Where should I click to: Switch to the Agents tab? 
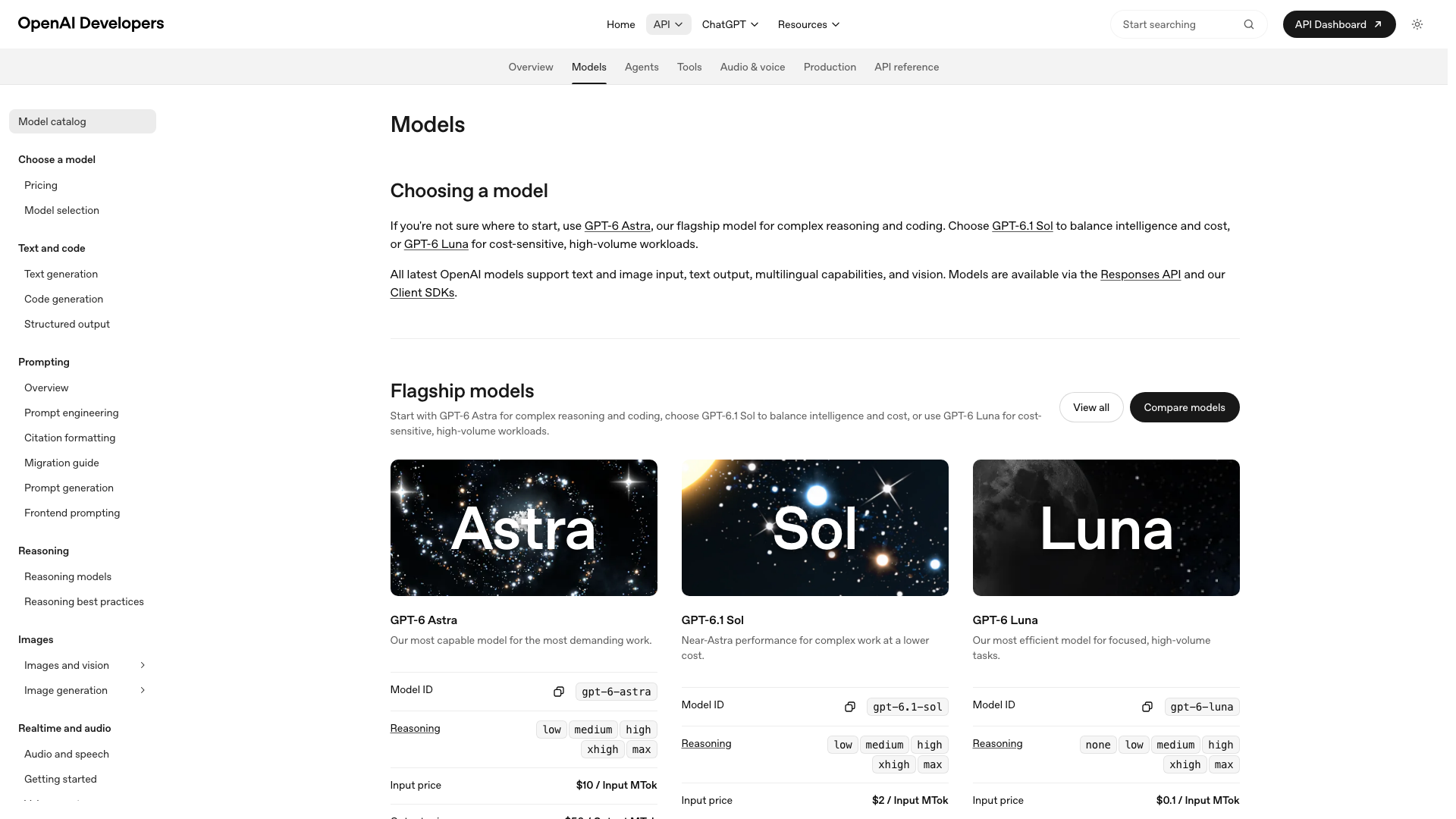642,67
